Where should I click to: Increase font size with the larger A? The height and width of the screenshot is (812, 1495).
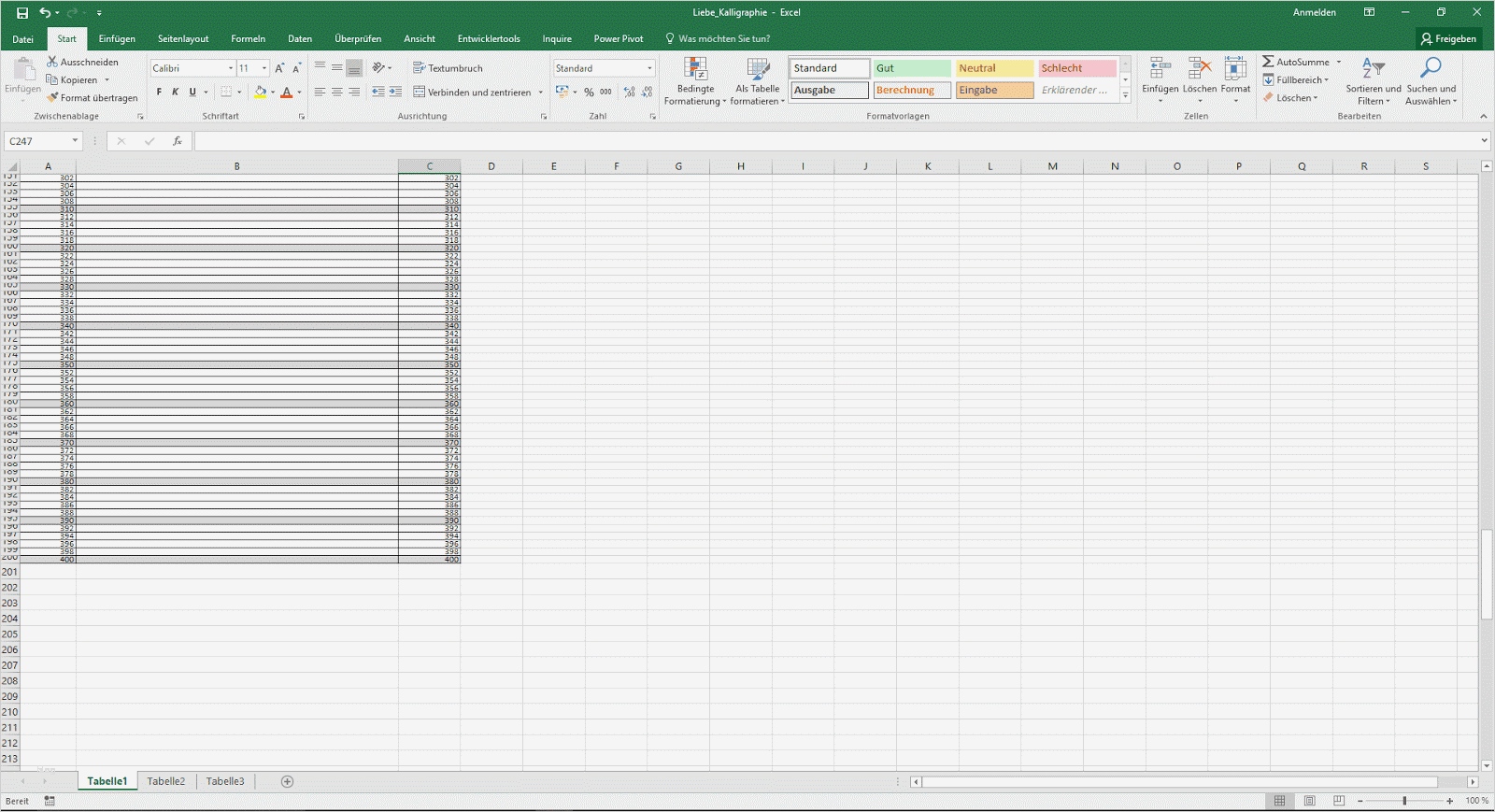click(x=279, y=68)
